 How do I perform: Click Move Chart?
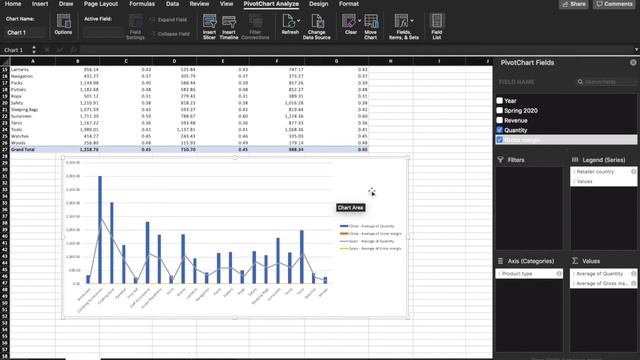[371, 27]
